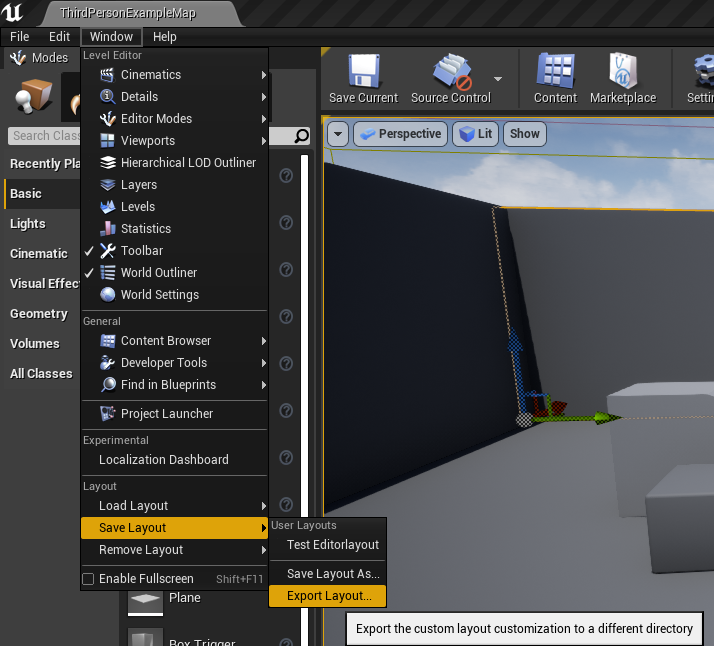This screenshot has height=646, width=714.
Task: Click the Statistics bar chart icon
Action: 107,229
